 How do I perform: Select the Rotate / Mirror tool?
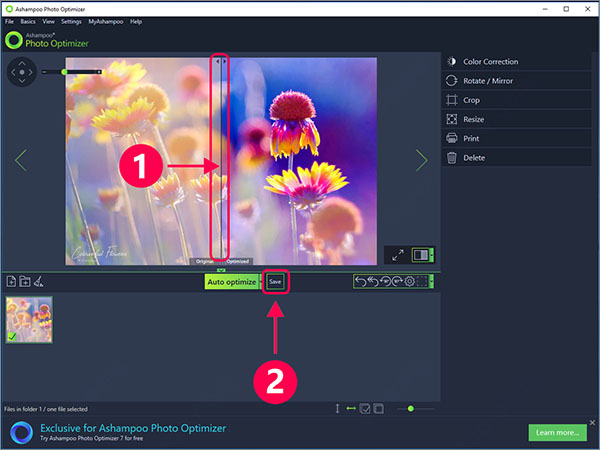[488, 81]
